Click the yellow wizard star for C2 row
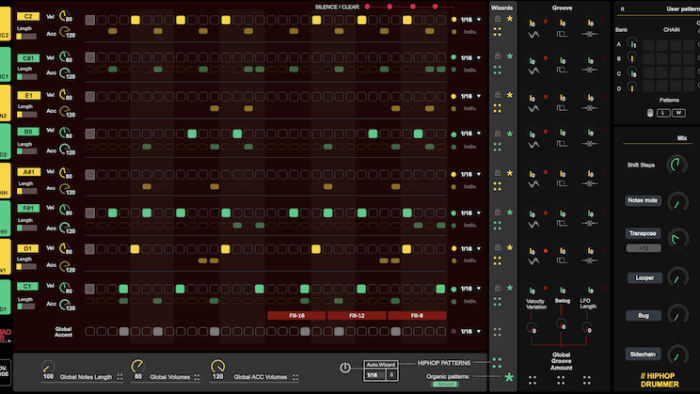The image size is (700, 394). tap(510, 19)
